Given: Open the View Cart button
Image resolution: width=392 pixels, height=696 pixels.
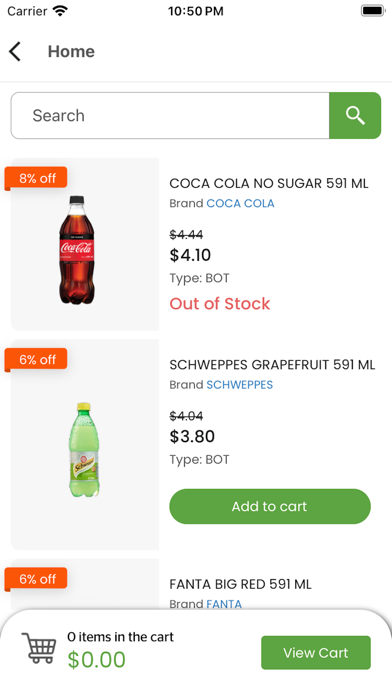Looking at the screenshot, I should [316, 652].
